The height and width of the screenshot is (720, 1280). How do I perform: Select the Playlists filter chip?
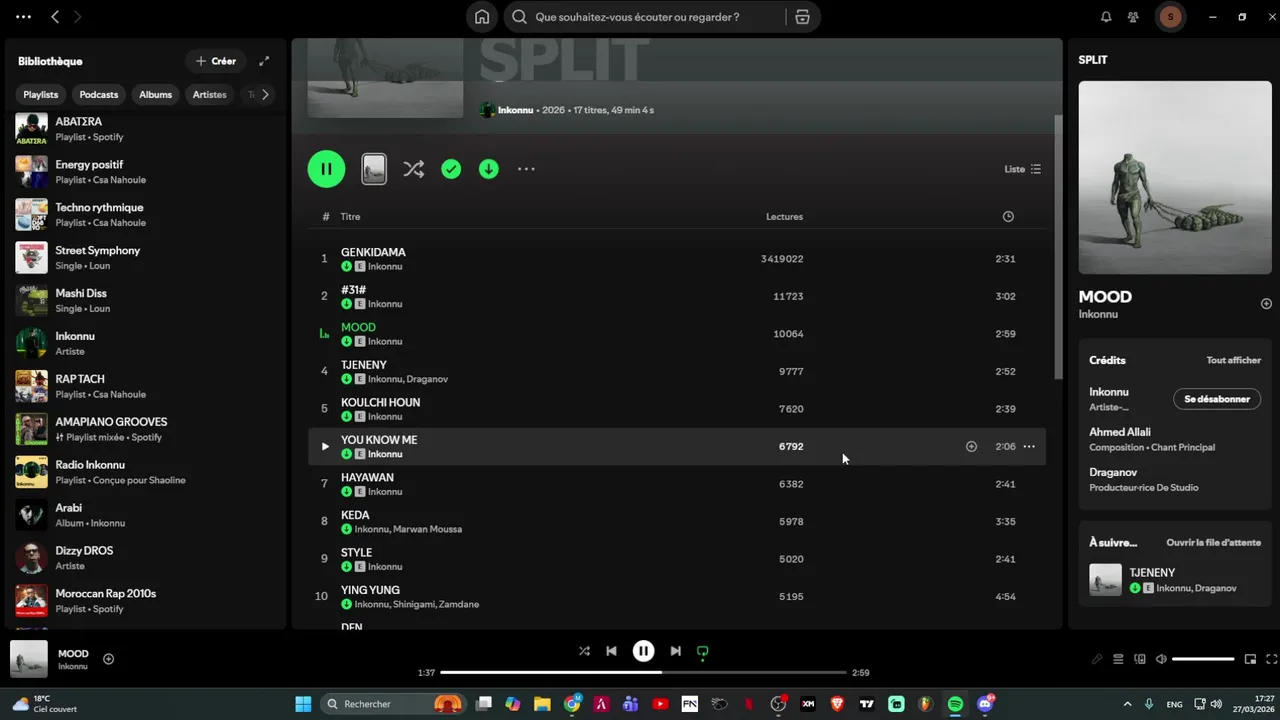pos(41,94)
